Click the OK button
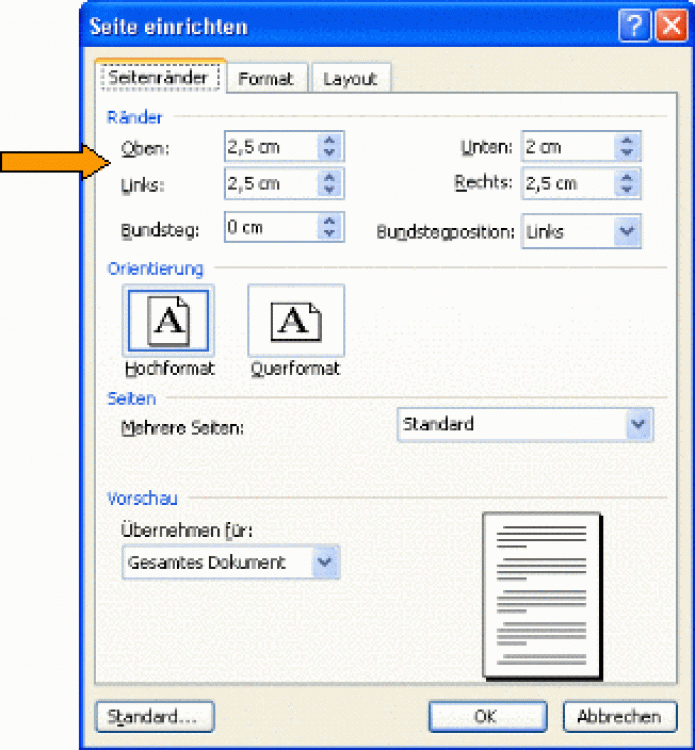The width and height of the screenshot is (695, 750). point(487,716)
